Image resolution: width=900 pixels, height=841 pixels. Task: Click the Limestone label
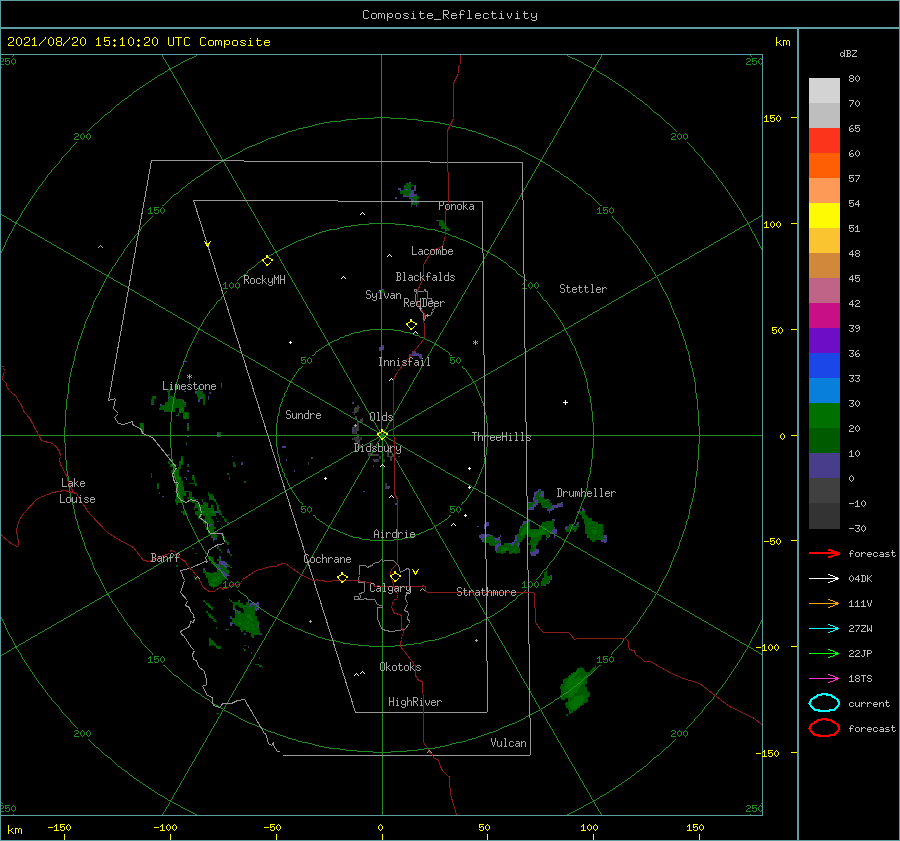pyautogui.click(x=189, y=386)
